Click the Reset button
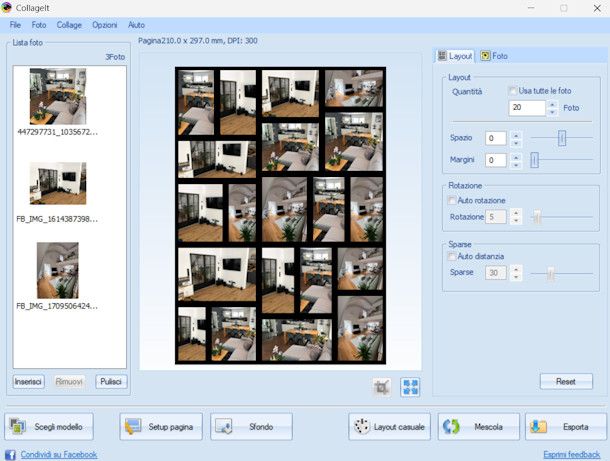This screenshot has width=610, height=461. (566, 381)
